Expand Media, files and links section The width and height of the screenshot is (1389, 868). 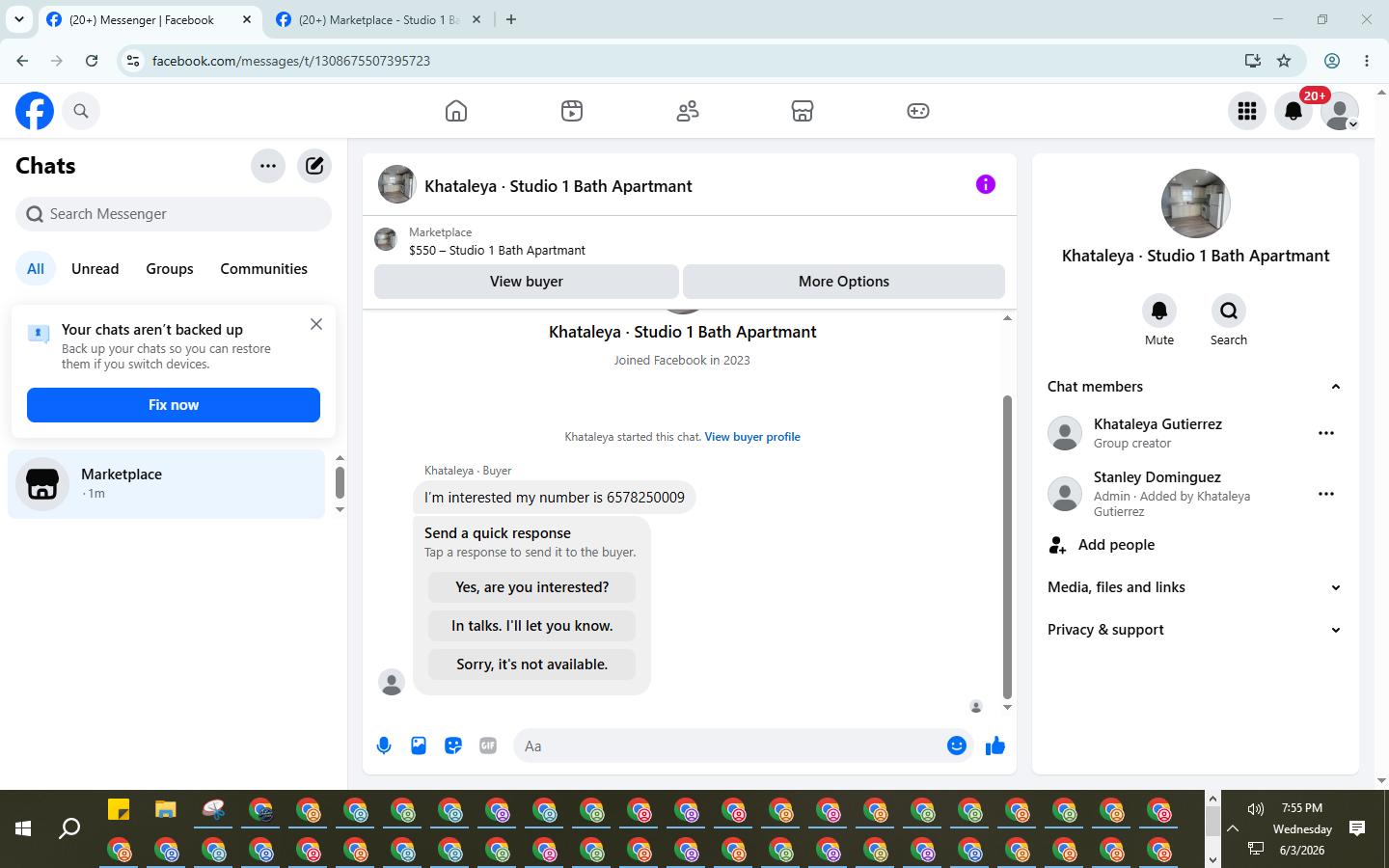[1195, 587]
